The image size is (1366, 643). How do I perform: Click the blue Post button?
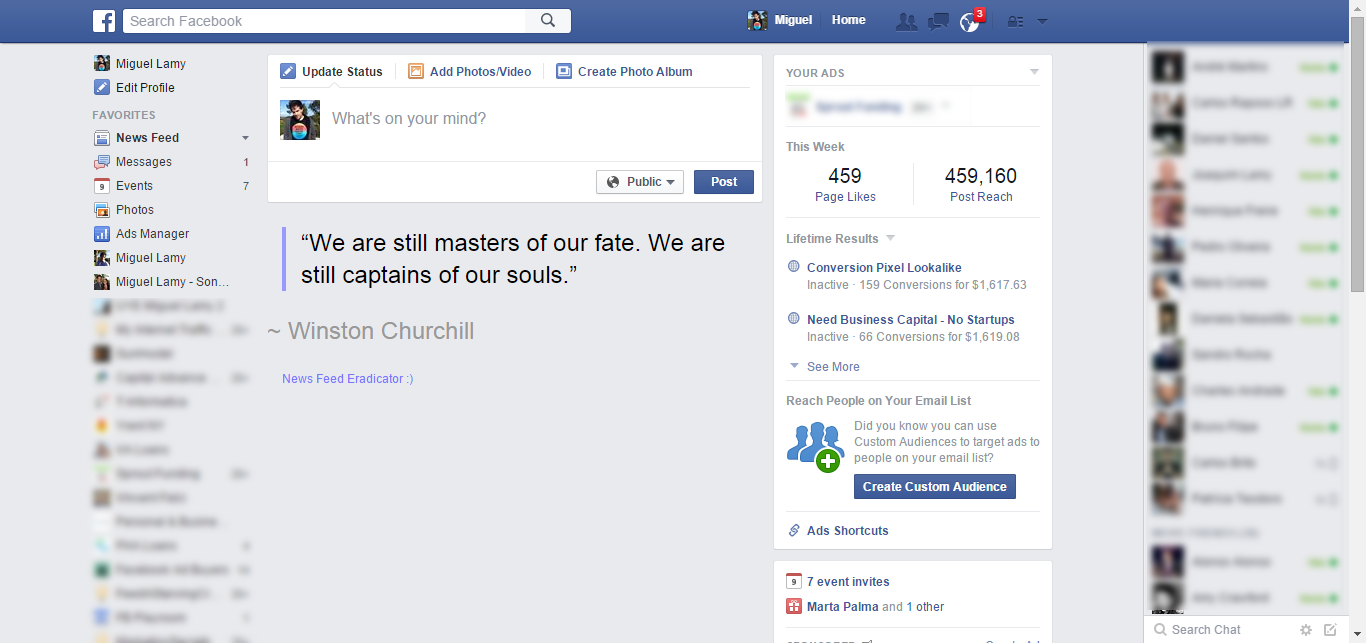pyautogui.click(x=724, y=182)
